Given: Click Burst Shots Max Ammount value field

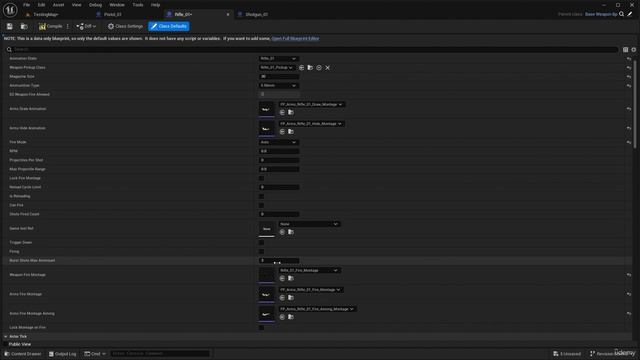Looking at the screenshot, I should [279, 260].
